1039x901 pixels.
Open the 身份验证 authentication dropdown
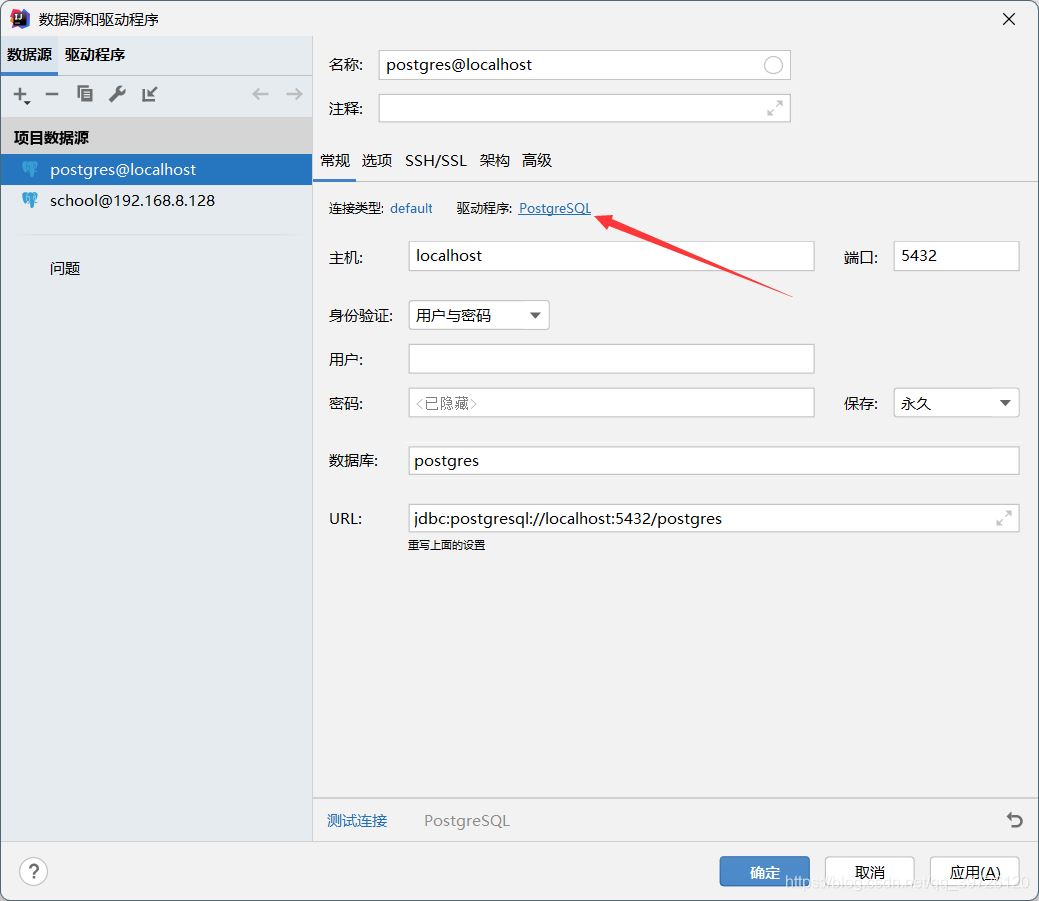point(478,314)
